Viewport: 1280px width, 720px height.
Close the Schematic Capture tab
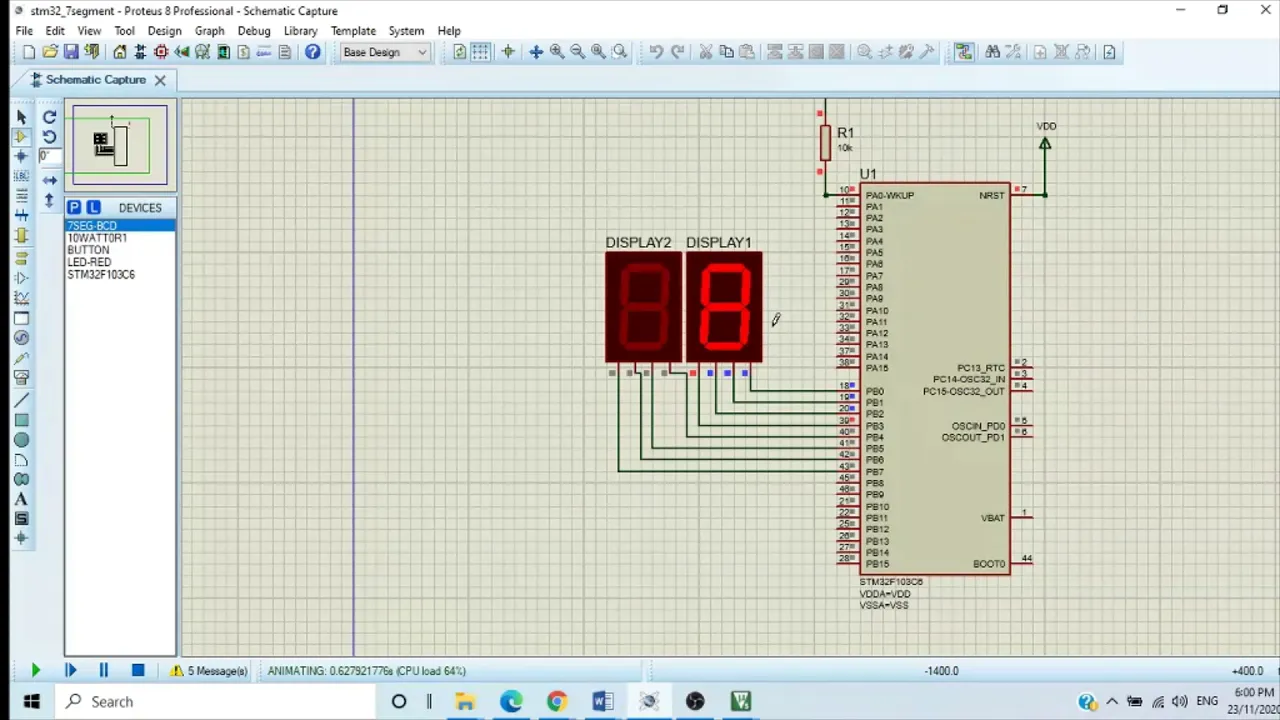point(160,79)
